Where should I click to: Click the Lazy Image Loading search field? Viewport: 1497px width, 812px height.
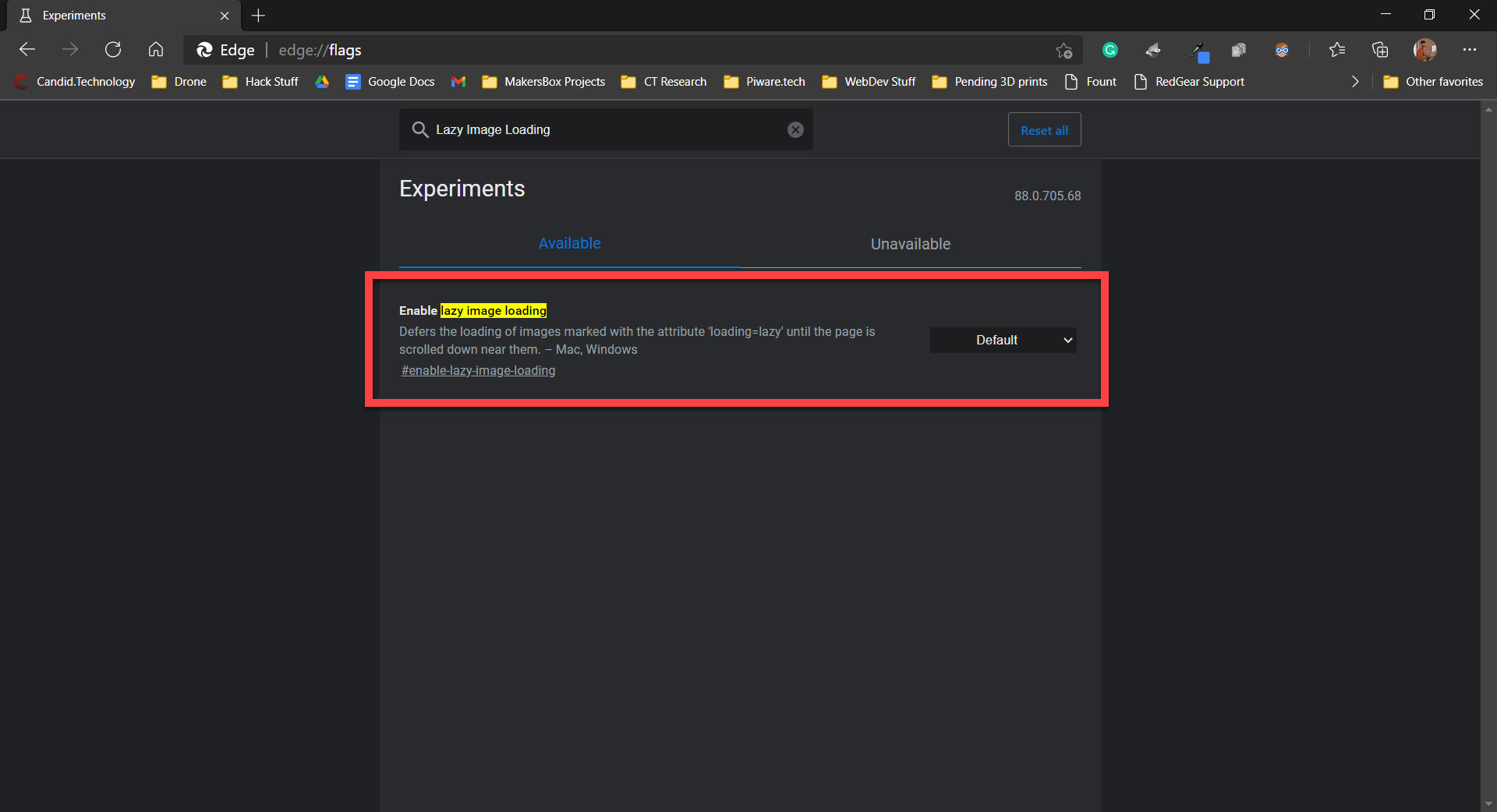pyautogui.click(x=606, y=130)
